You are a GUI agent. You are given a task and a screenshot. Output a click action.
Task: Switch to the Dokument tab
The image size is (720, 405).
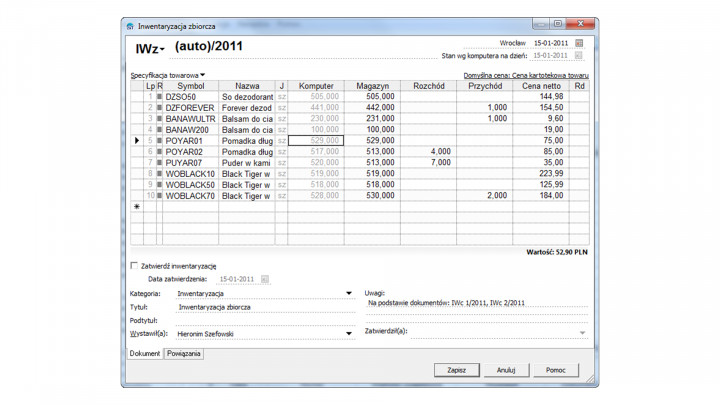pyautogui.click(x=145, y=354)
